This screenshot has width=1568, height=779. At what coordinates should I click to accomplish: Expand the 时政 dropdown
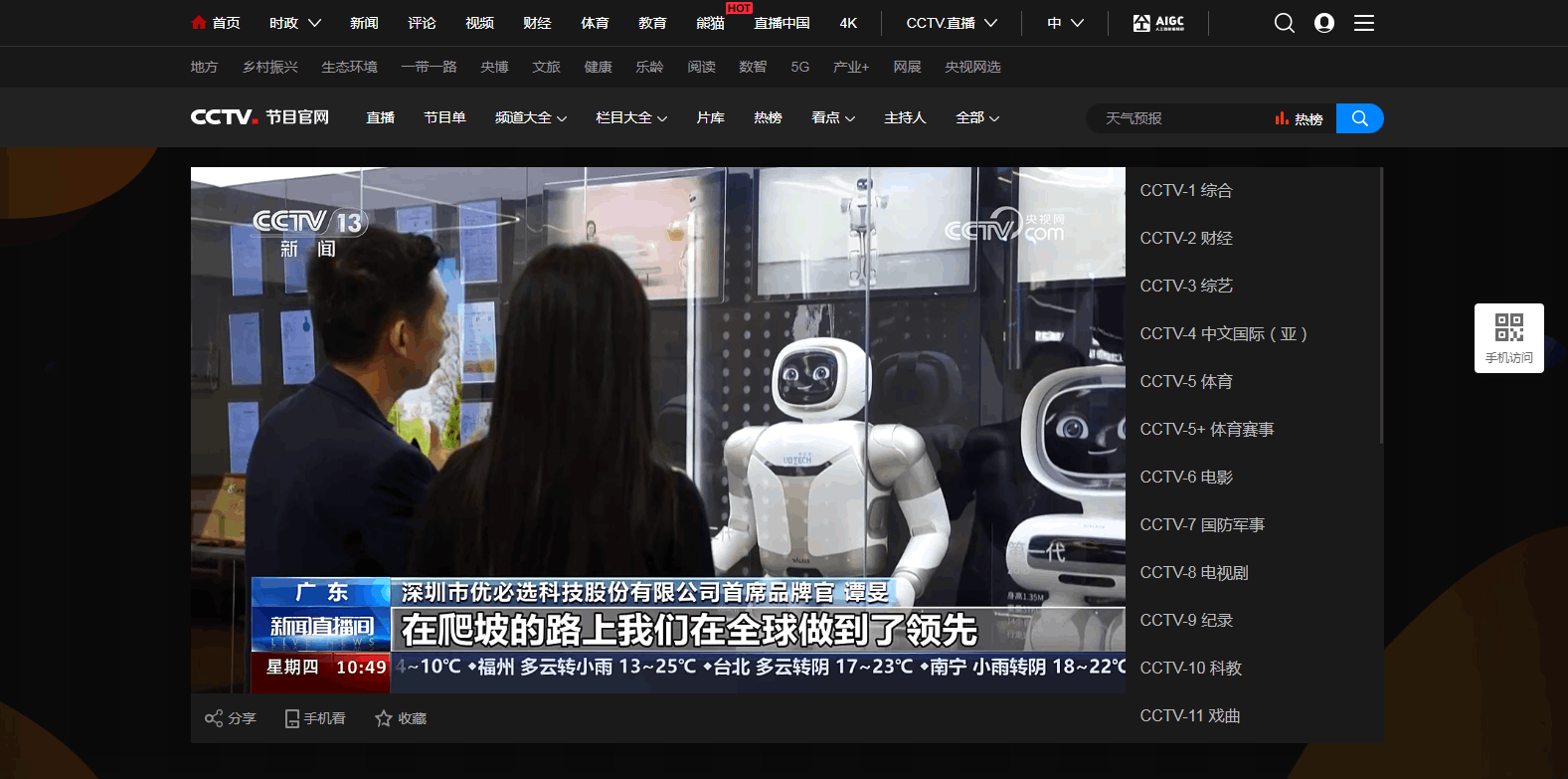coord(295,23)
